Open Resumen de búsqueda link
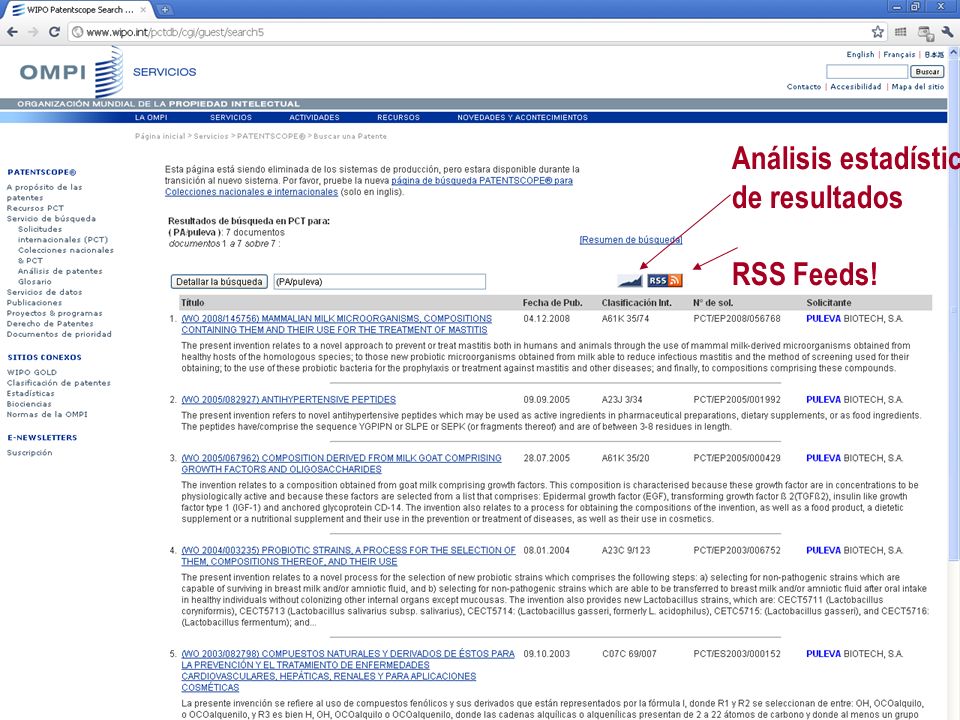The height and width of the screenshot is (720, 960). pos(631,240)
